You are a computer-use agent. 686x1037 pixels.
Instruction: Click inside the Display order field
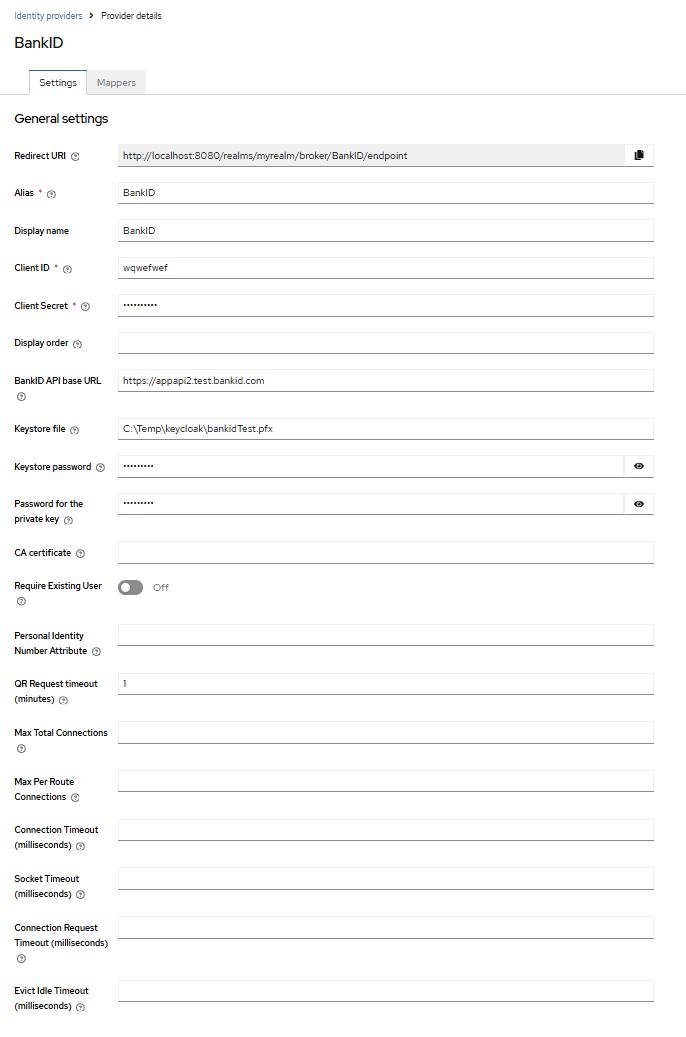point(385,342)
